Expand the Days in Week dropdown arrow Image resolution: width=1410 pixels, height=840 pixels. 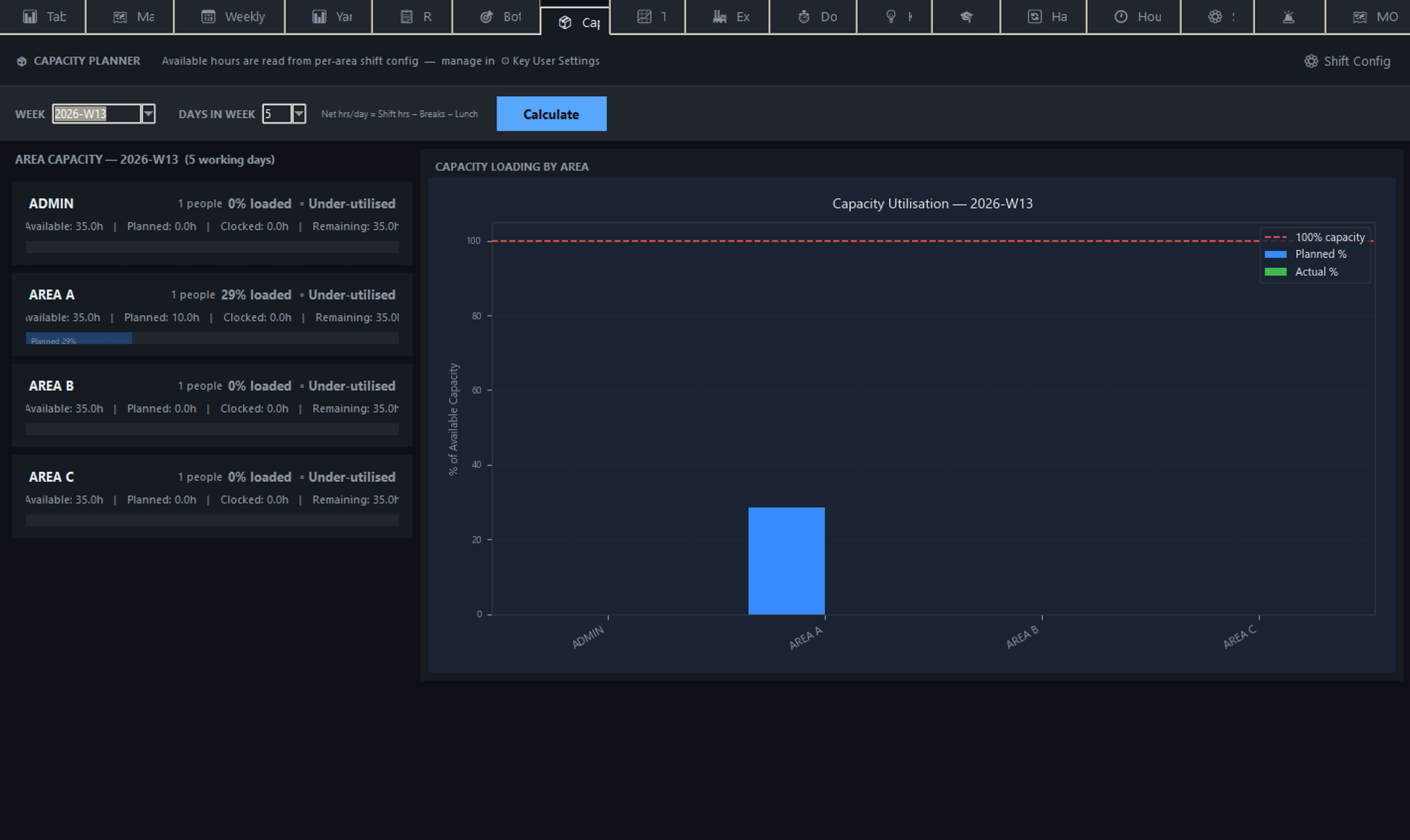(299, 114)
